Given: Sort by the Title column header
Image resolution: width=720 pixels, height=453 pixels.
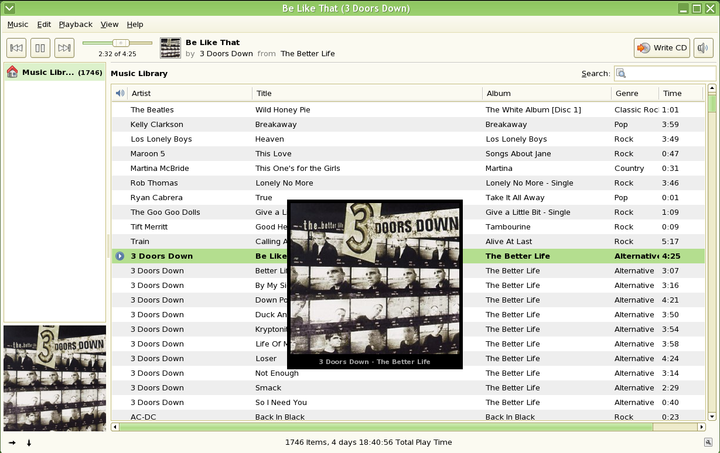Looking at the screenshot, I should [x=367, y=93].
